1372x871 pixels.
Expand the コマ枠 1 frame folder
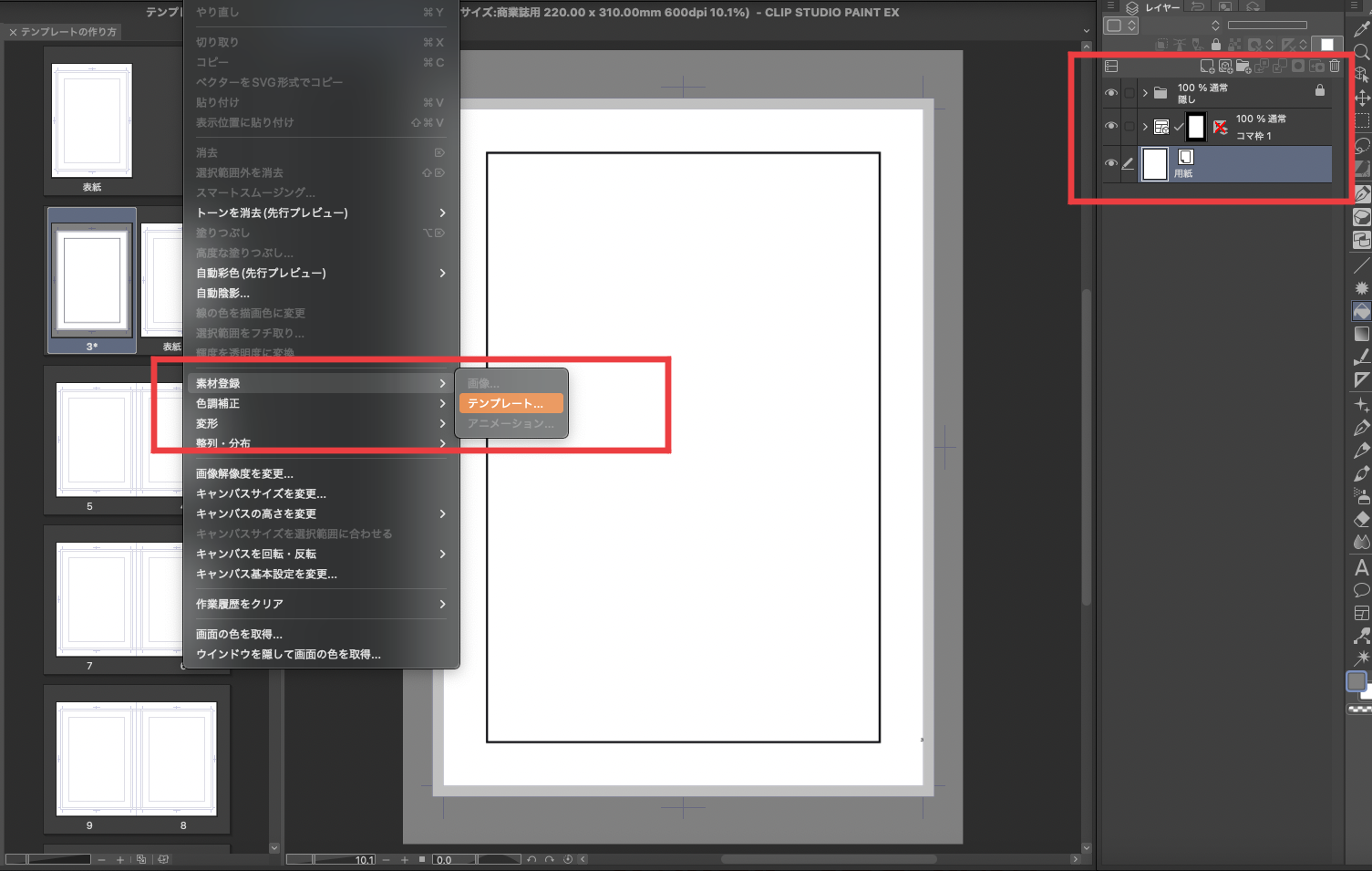(1145, 126)
